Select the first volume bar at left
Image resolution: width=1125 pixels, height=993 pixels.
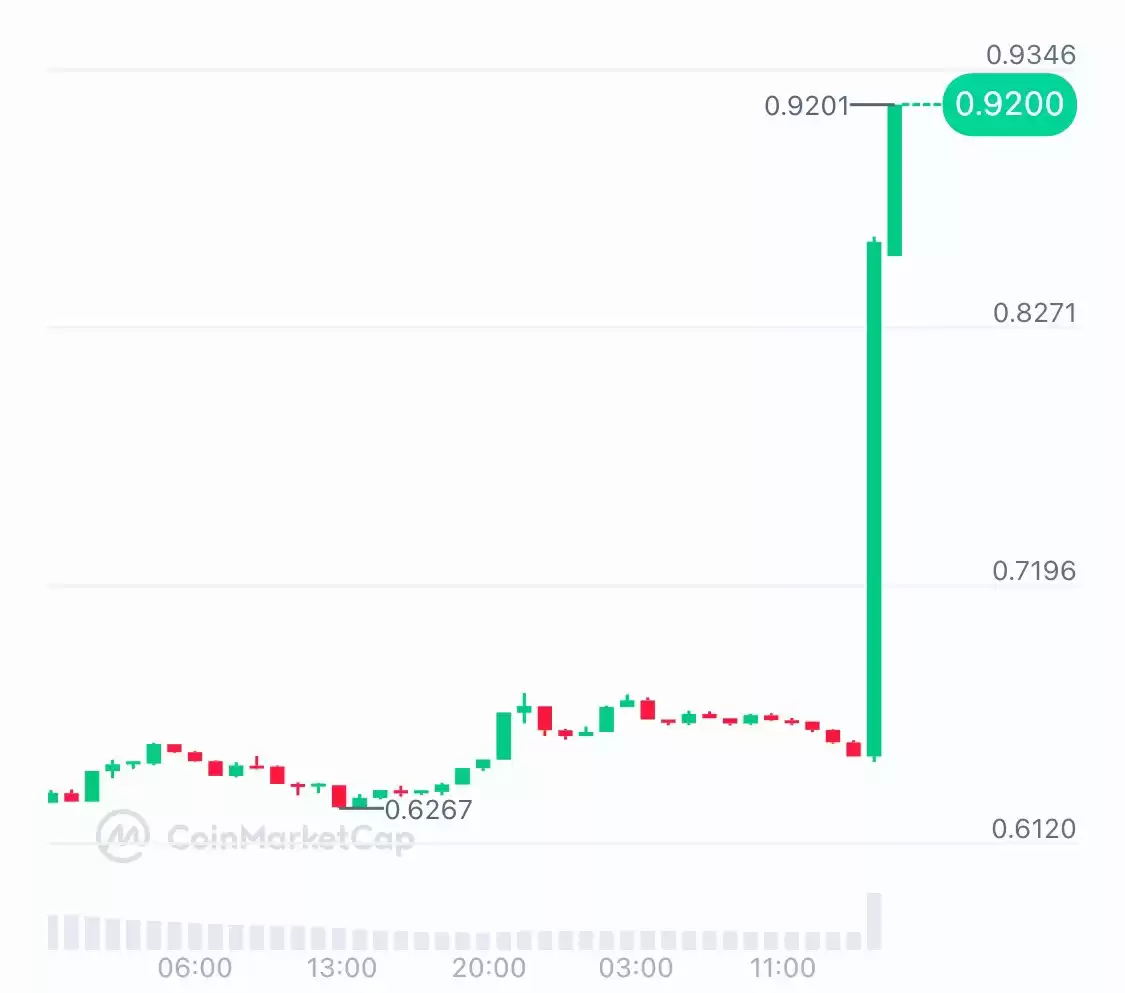click(x=52, y=932)
